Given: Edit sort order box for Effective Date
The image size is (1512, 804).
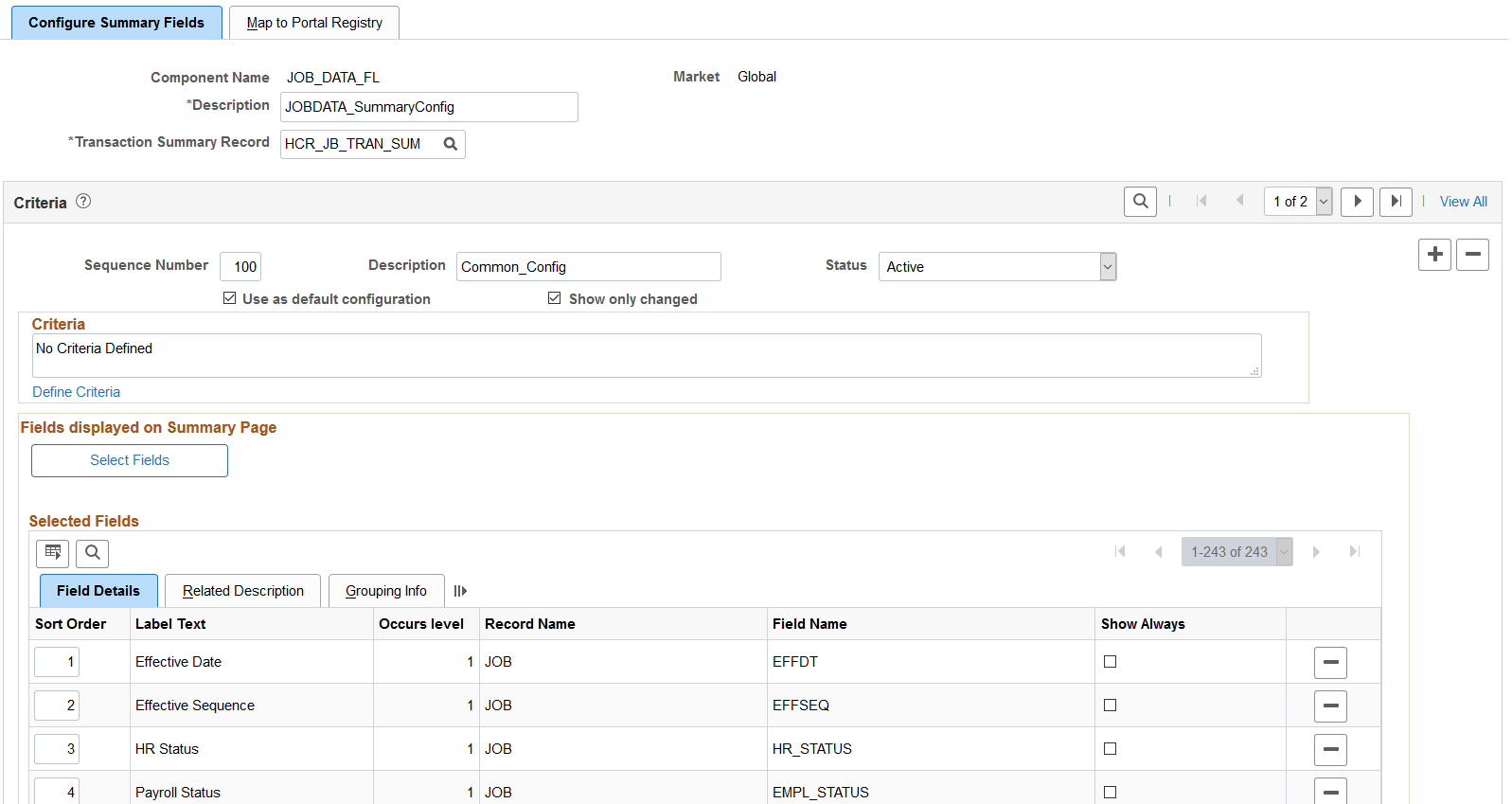Looking at the screenshot, I should pos(57,662).
